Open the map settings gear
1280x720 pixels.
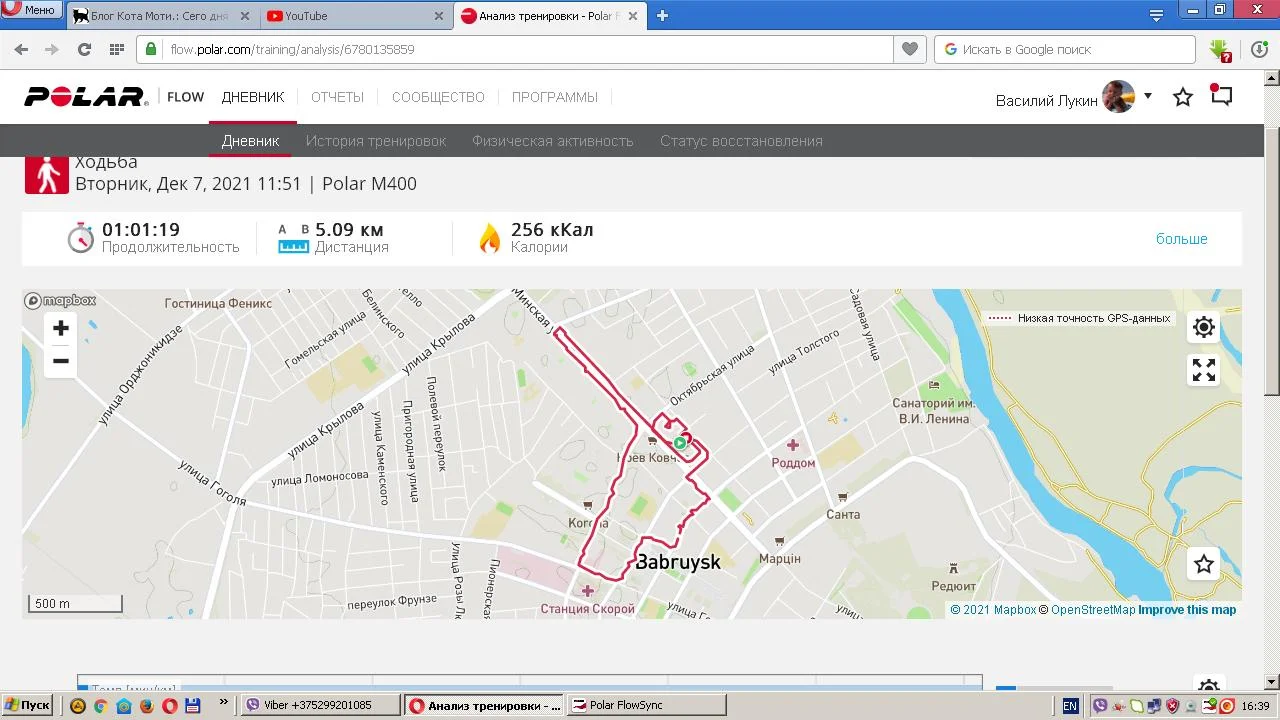pos(1204,327)
